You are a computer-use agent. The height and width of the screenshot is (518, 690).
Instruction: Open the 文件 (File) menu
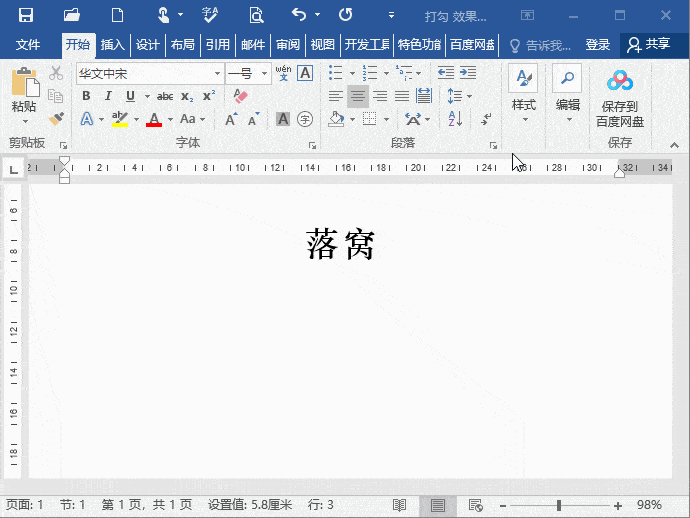[x=27, y=44]
